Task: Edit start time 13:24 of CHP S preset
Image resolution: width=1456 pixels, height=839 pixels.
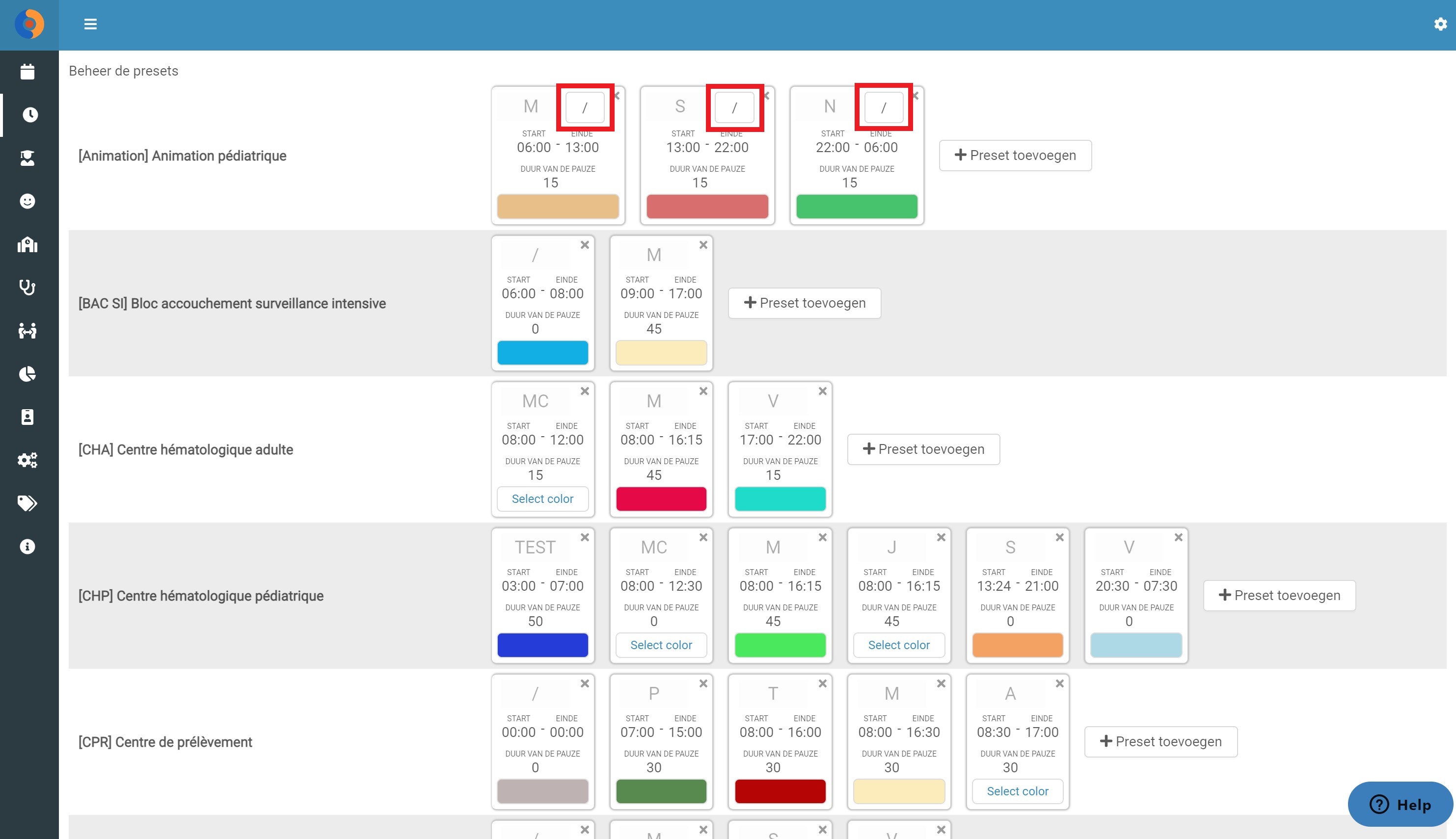Action: pos(994,586)
